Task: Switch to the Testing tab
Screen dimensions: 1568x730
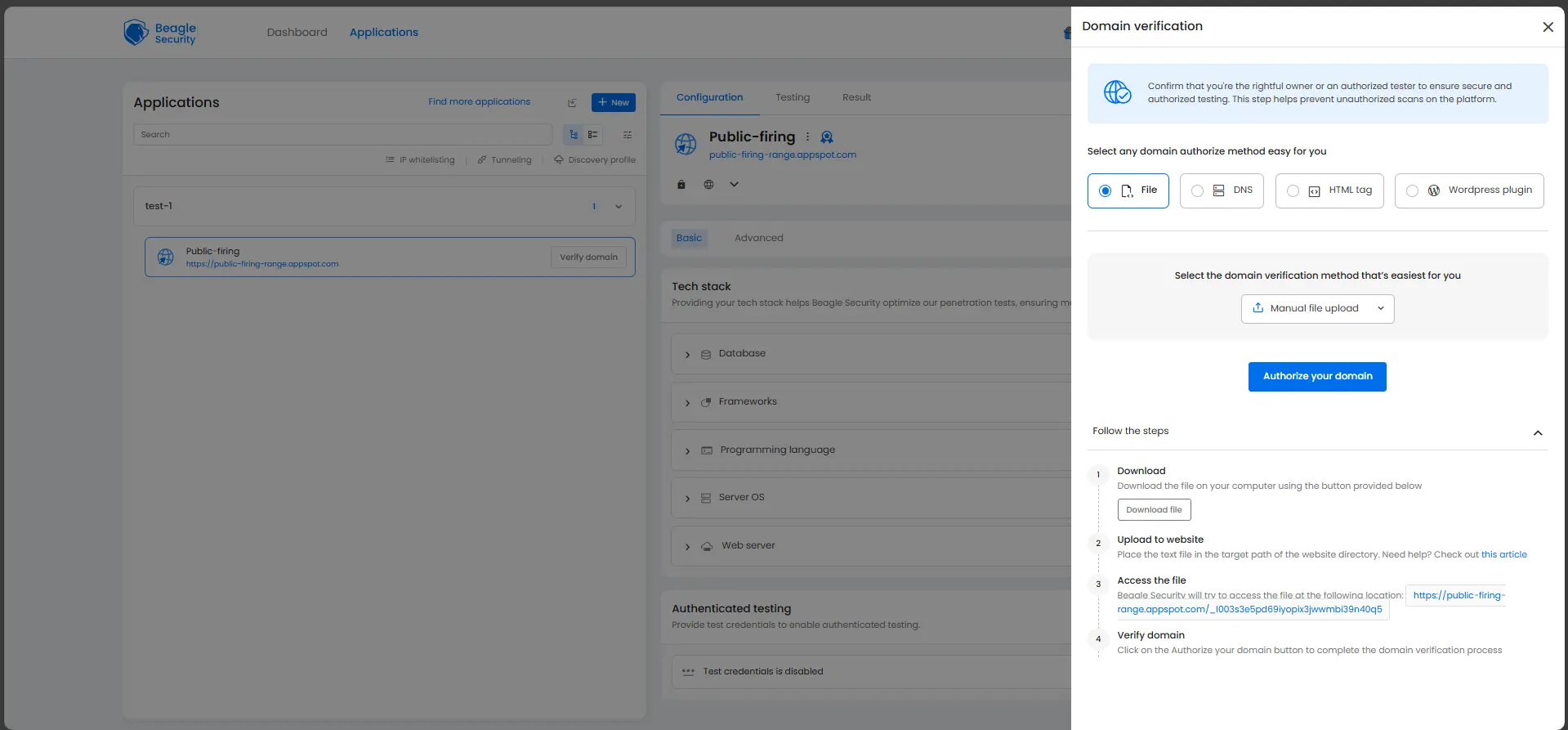Action: click(x=792, y=97)
